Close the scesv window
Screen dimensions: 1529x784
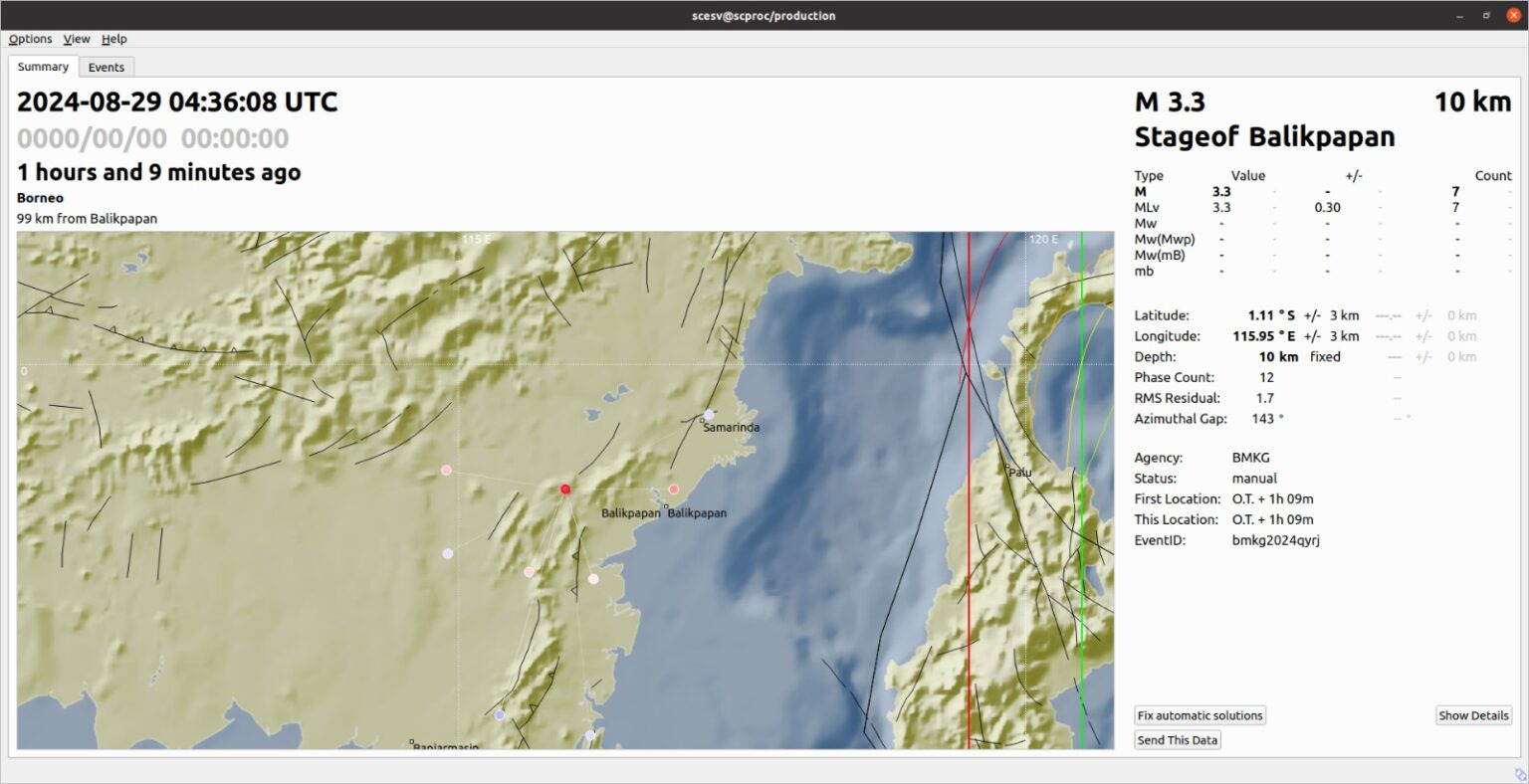(x=1513, y=15)
